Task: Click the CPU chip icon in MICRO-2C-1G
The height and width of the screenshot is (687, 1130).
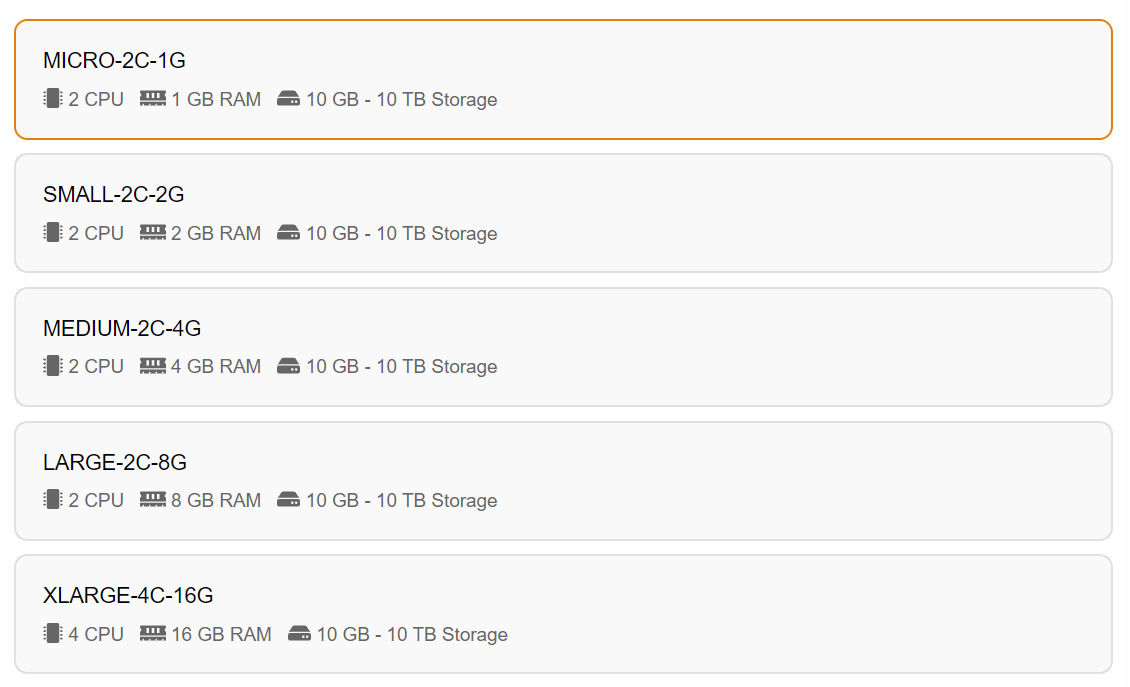Action: point(53,99)
